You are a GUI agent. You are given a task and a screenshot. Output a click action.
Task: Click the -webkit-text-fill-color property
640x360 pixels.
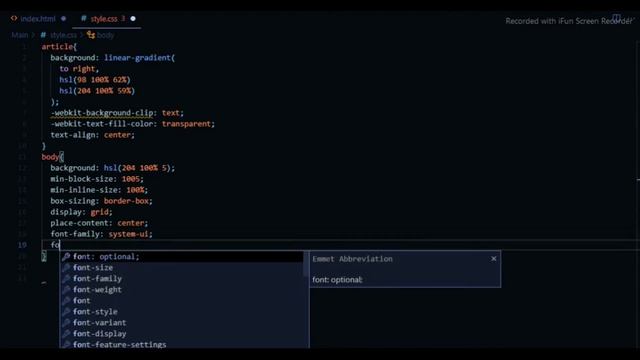pyautogui.click(x=102, y=124)
